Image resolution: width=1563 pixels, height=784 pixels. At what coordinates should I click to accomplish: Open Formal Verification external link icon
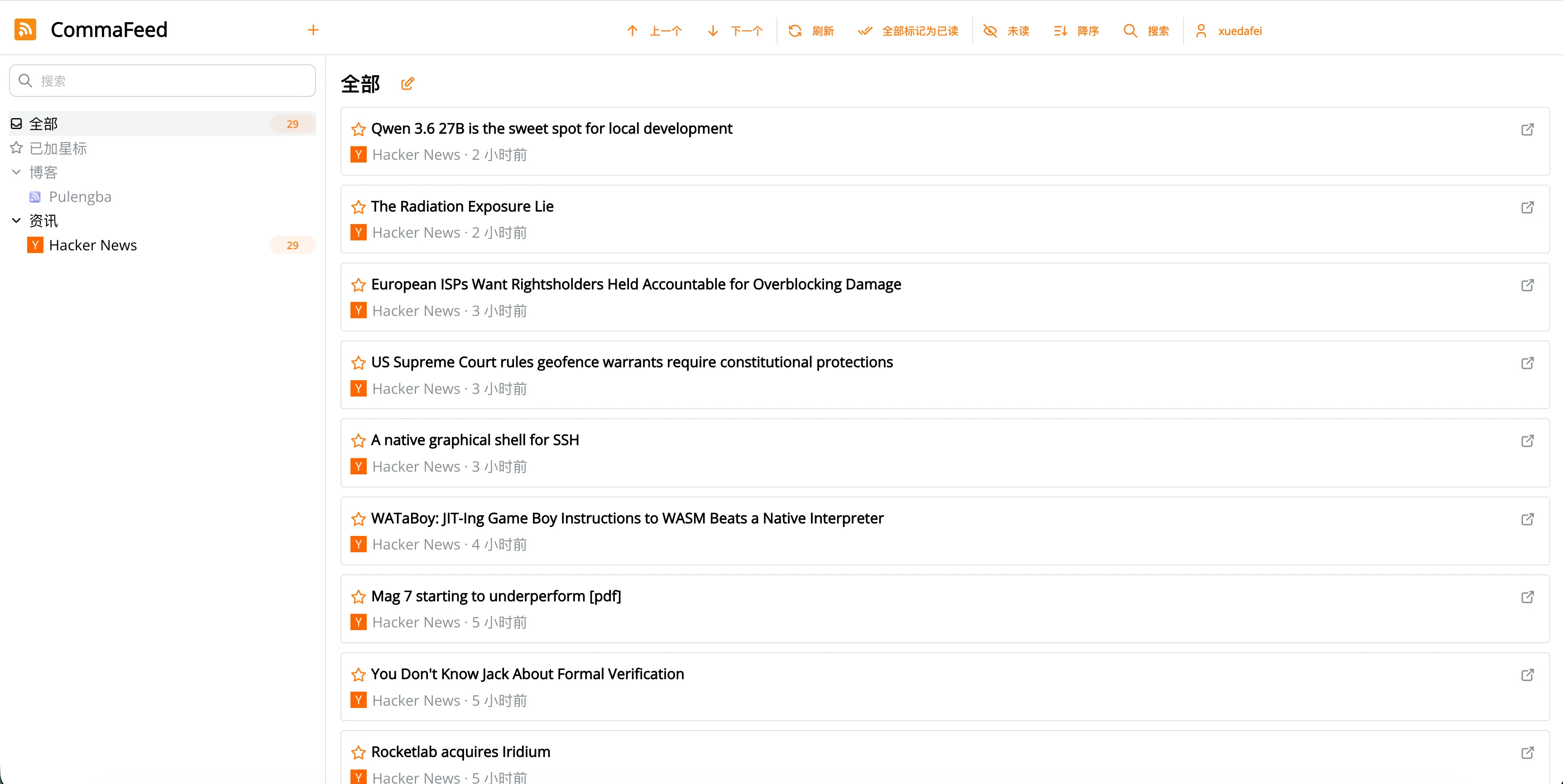click(x=1528, y=674)
